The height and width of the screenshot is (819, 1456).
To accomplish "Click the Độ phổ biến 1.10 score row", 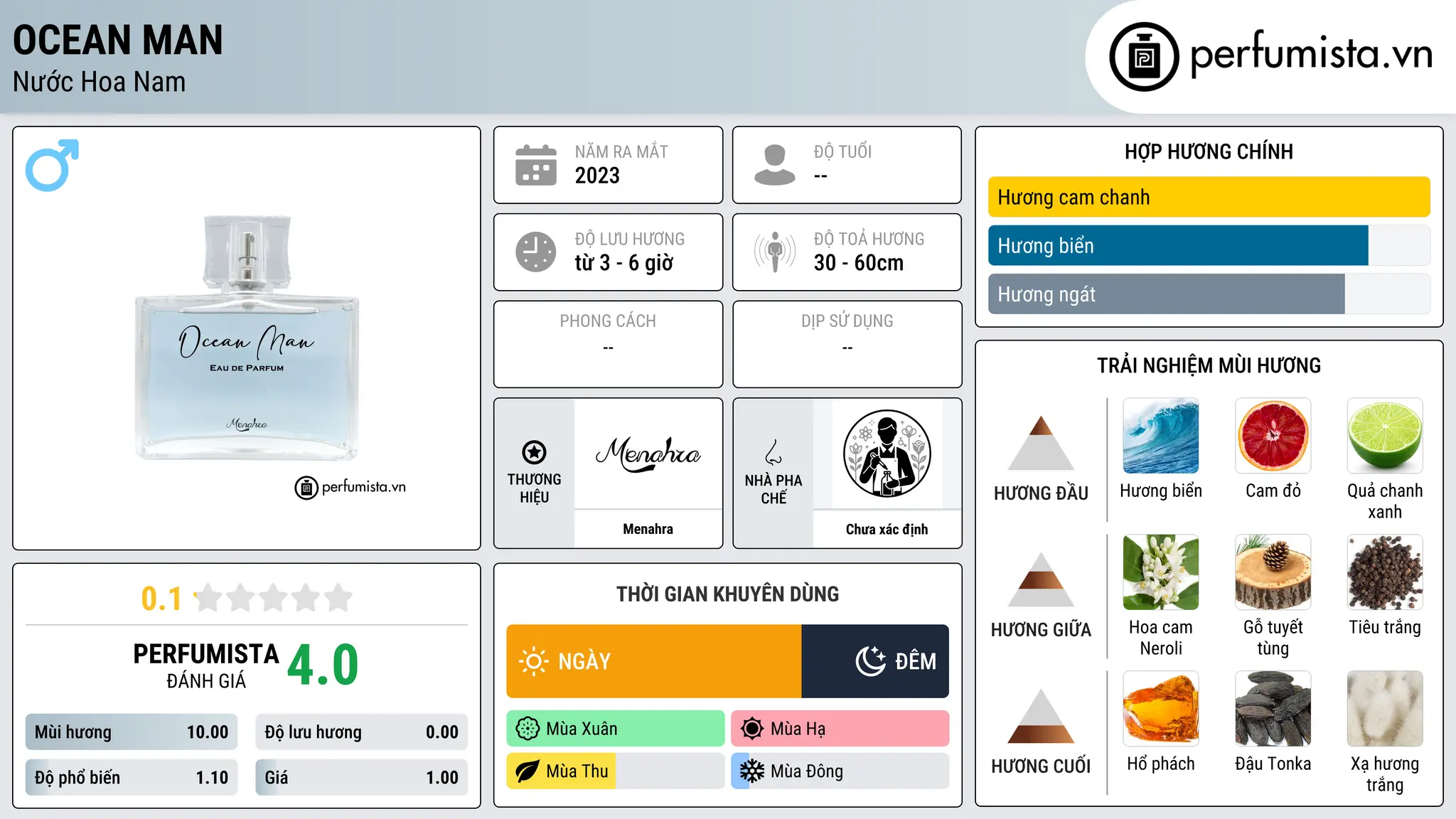I will [x=132, y=778].
